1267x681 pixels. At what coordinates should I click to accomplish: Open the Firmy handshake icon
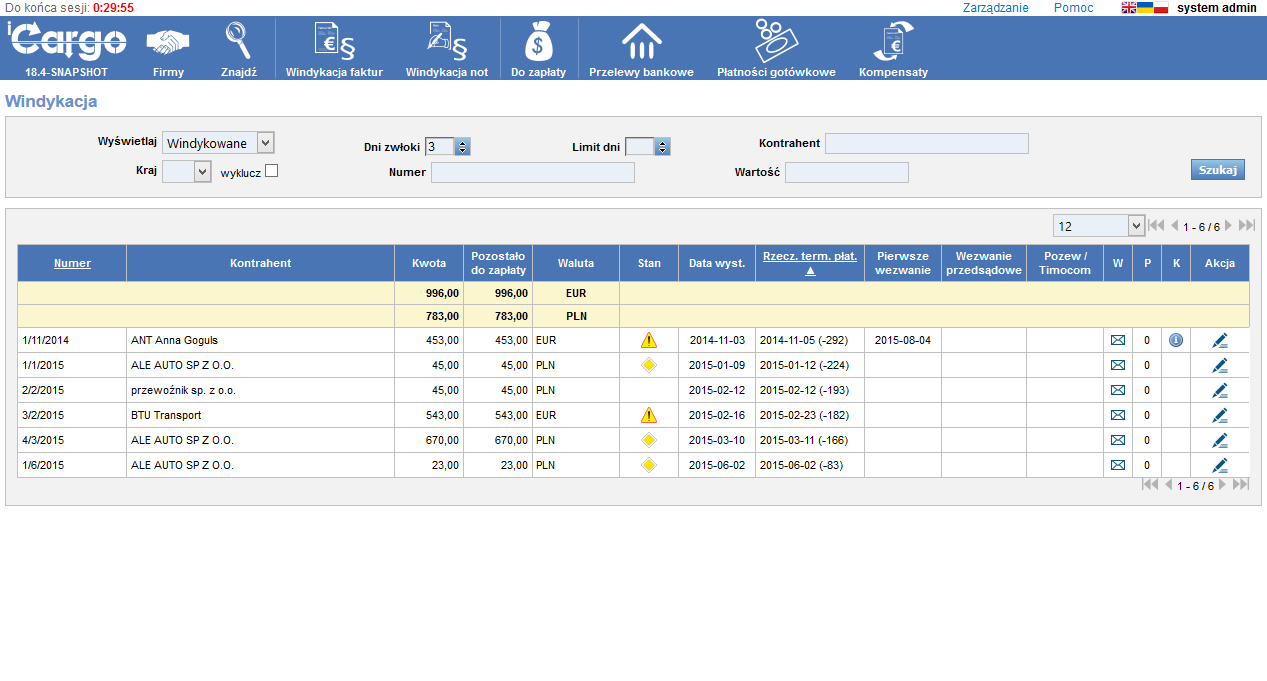coord(168,43)
